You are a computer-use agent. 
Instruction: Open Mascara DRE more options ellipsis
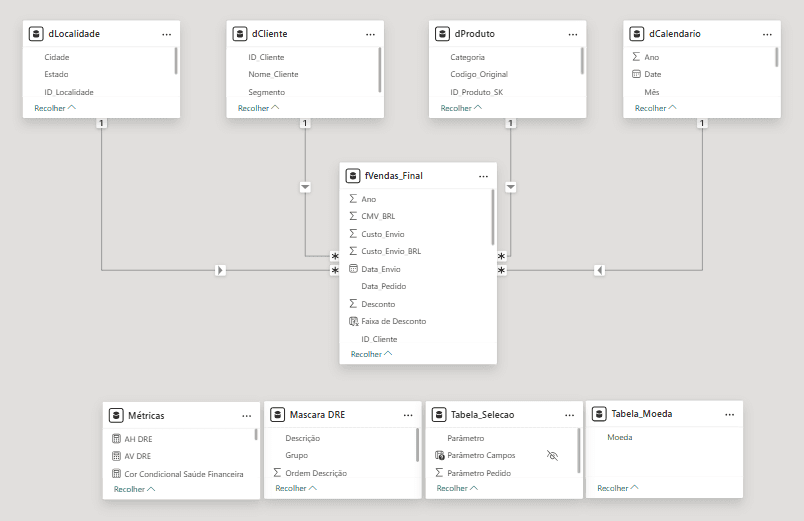point(408,415)
